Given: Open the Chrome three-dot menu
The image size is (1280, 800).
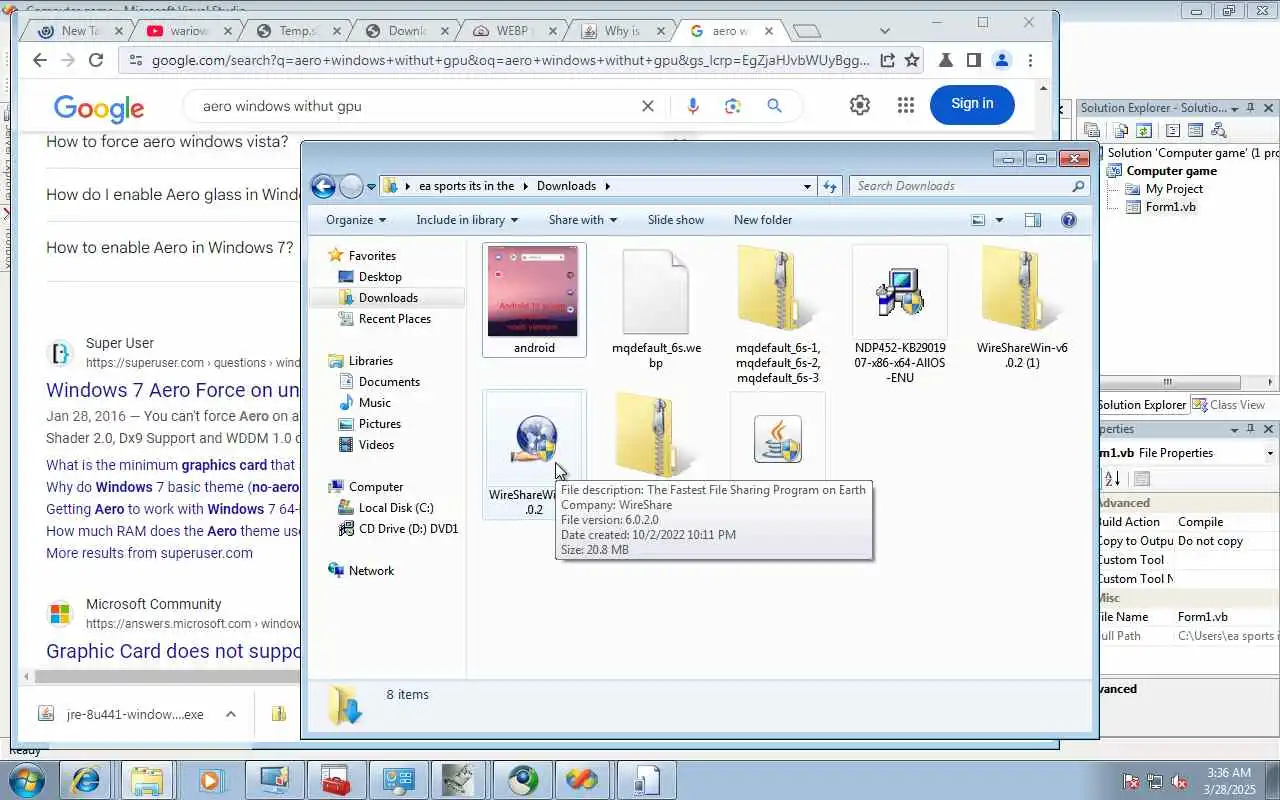Looking at the screenshot, I should (1030, 60).
